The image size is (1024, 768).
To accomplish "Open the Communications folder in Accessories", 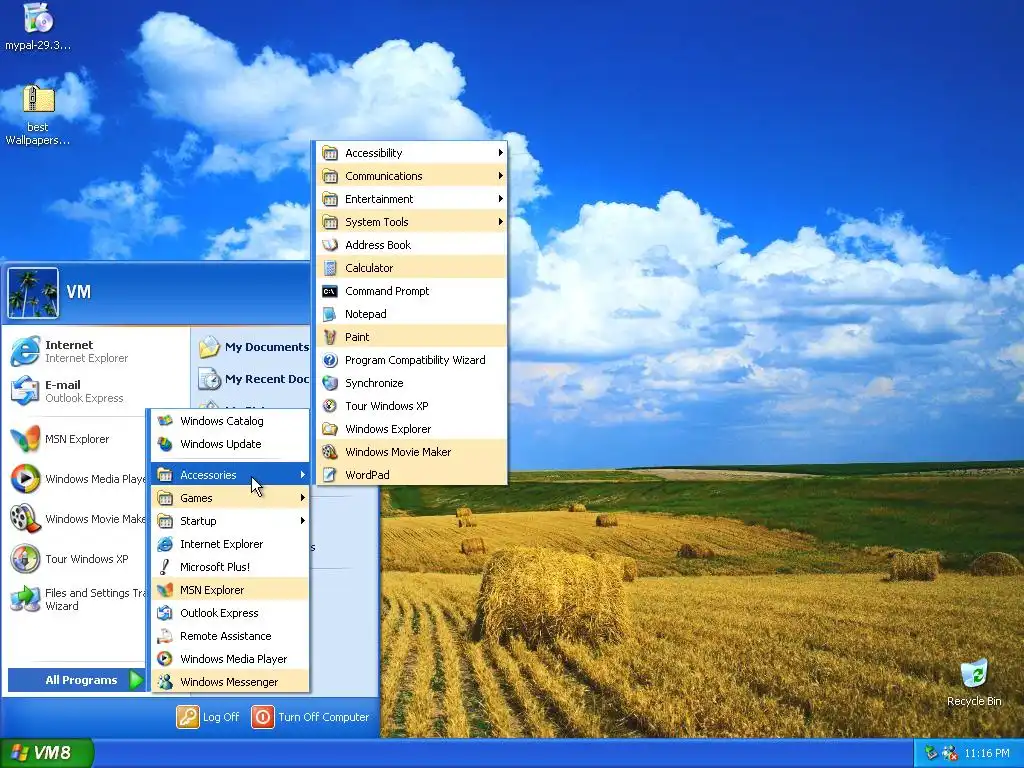I will (412, 176).
